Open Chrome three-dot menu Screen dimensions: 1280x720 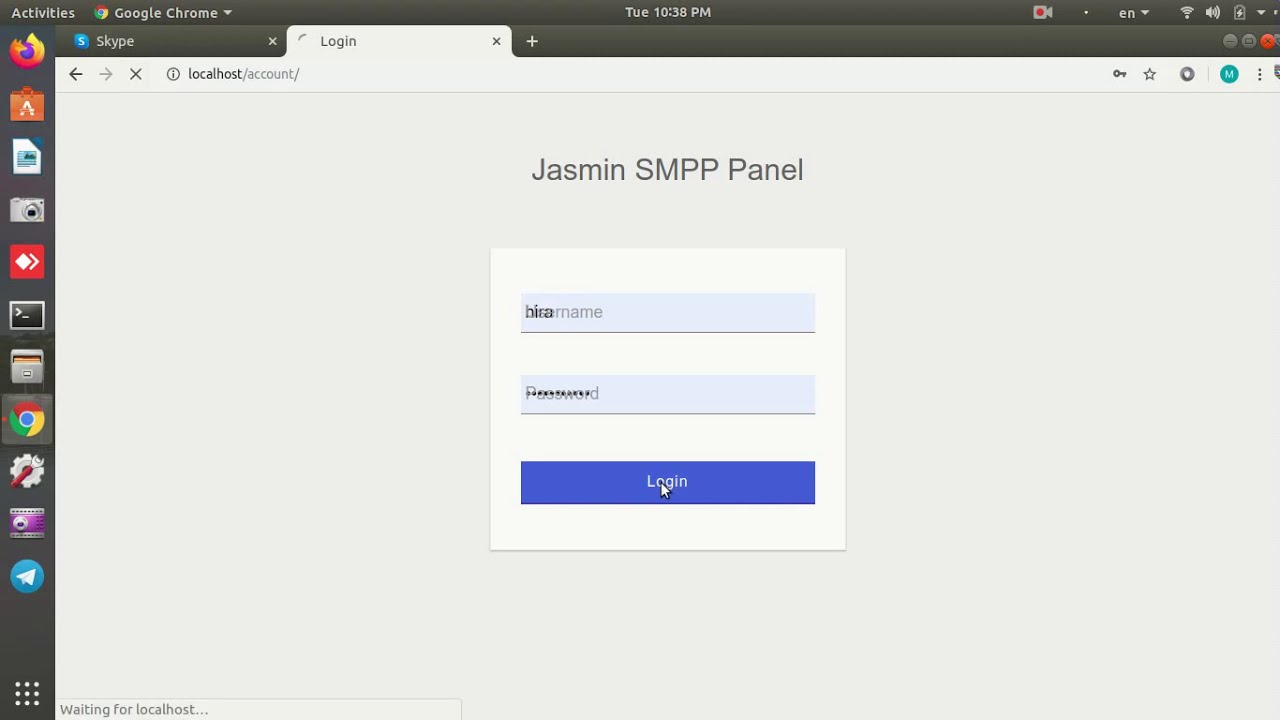1259,74
